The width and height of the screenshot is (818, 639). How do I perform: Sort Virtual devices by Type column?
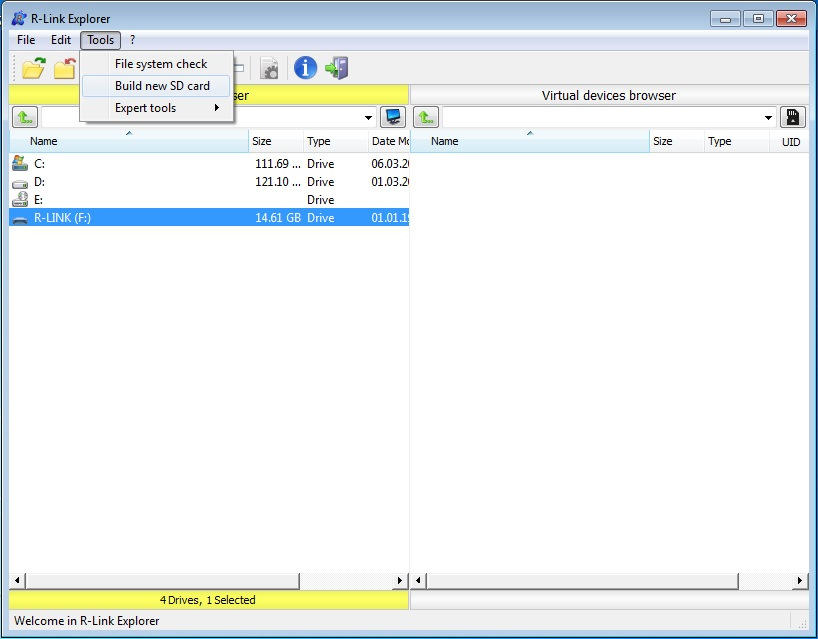click(737, 141)
